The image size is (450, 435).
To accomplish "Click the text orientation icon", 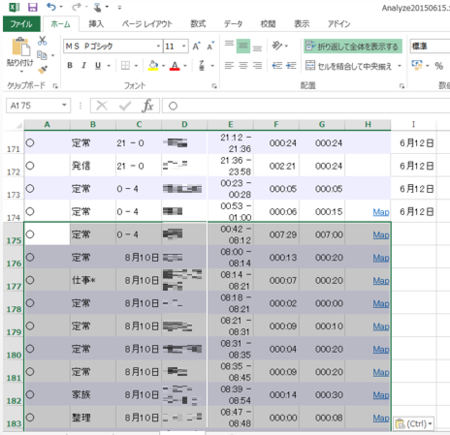I will pyautogui.click(x=277, y=46).
